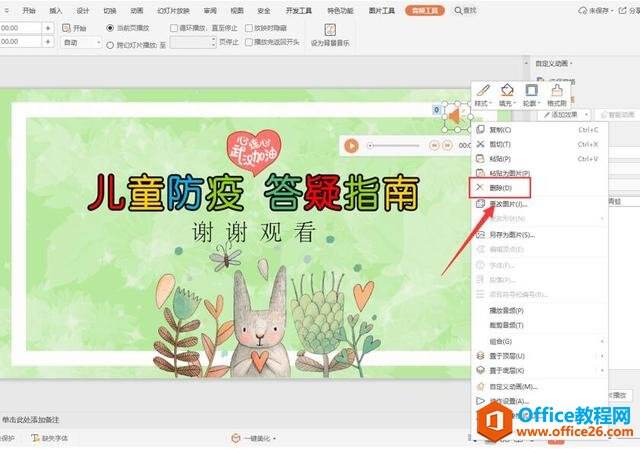
Task: Open the Design (设计) ribbon tab
Action: tap(82, 11)
